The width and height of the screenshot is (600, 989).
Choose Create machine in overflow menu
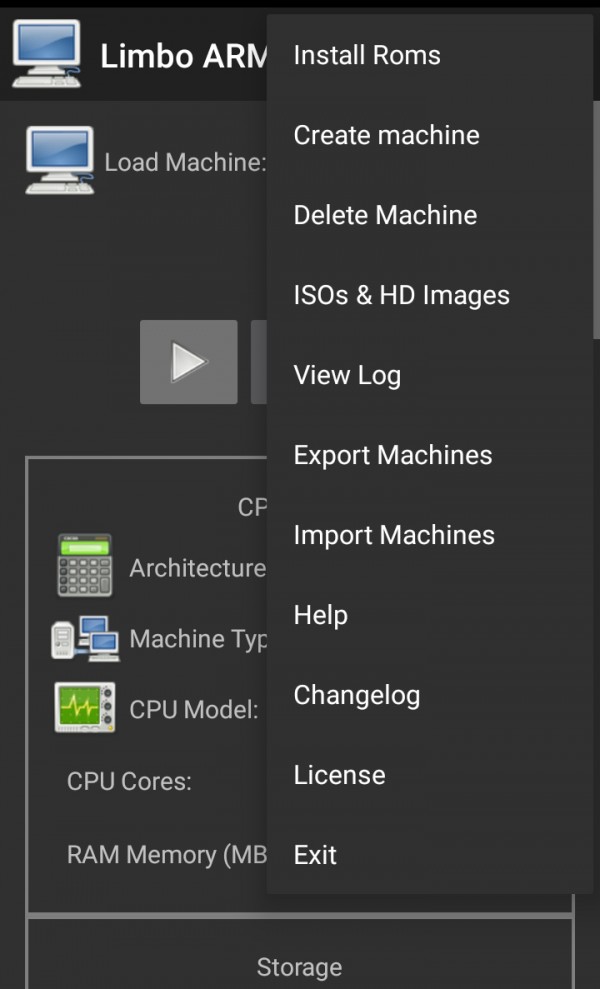[430, 135]
